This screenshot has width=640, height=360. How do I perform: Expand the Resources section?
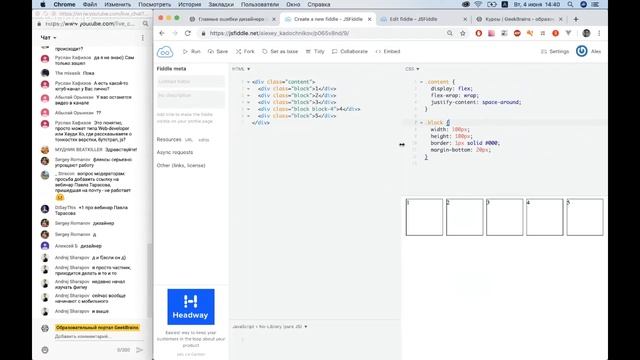pyautogui.click(x=169, y=140)
